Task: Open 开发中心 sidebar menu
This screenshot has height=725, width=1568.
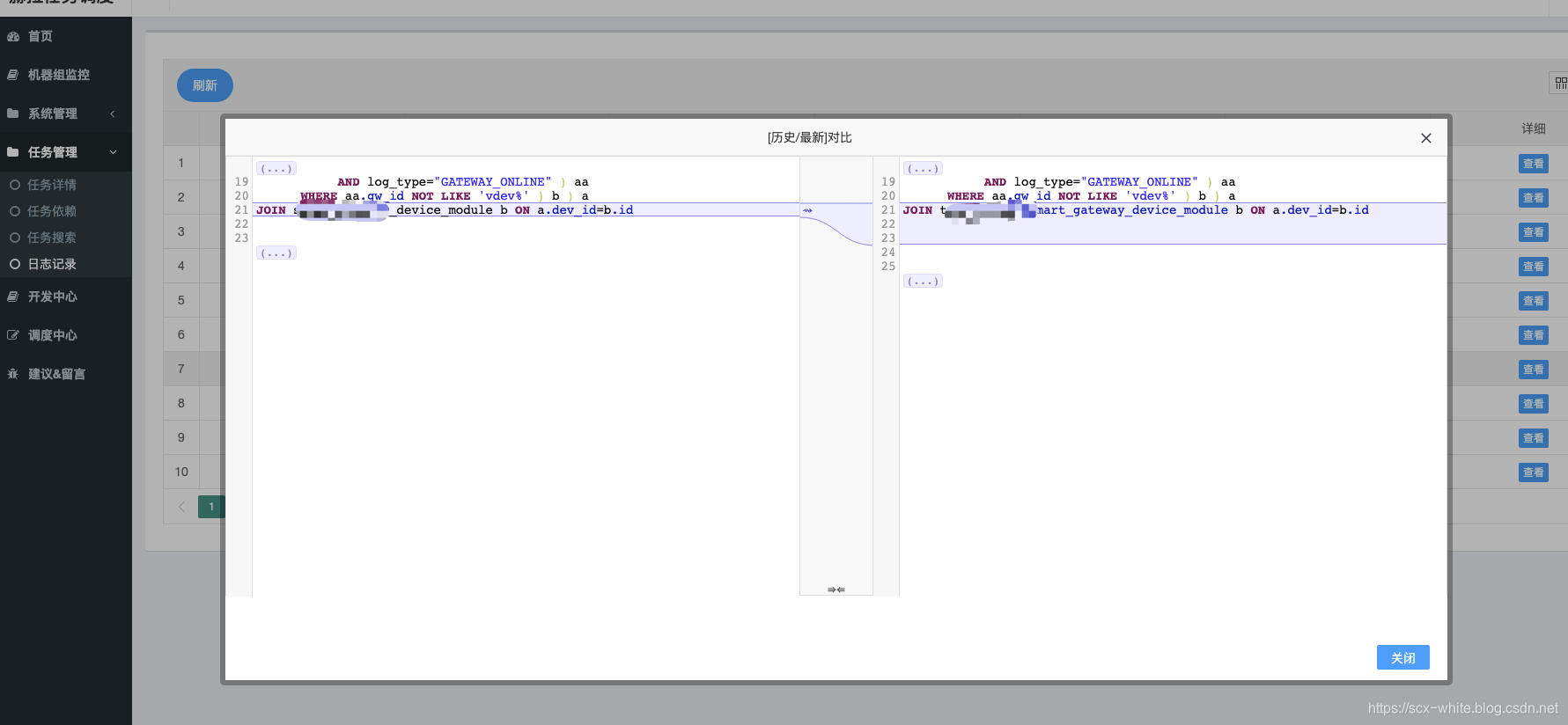Action: pyautogui.click(x=53, y=297)
